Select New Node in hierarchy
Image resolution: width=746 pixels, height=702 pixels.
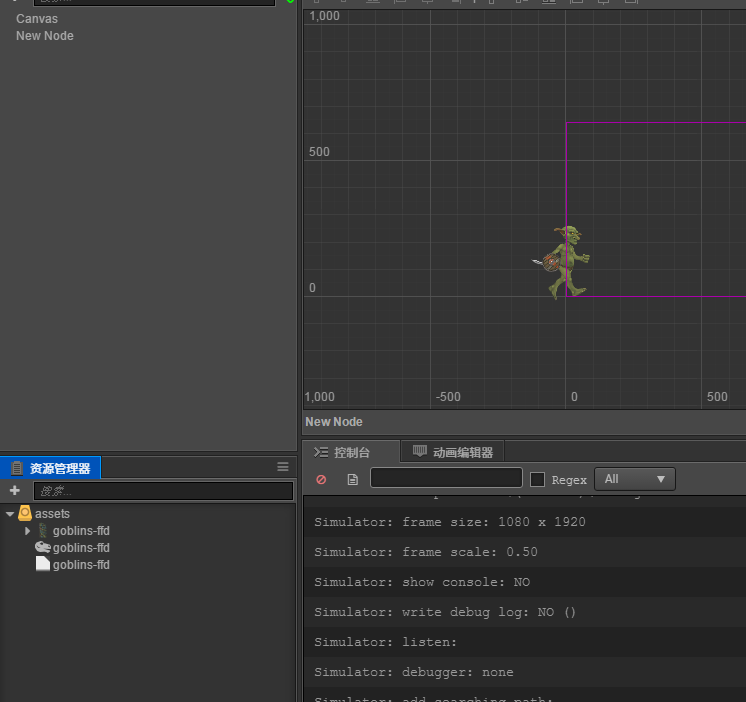coord(45,36)
